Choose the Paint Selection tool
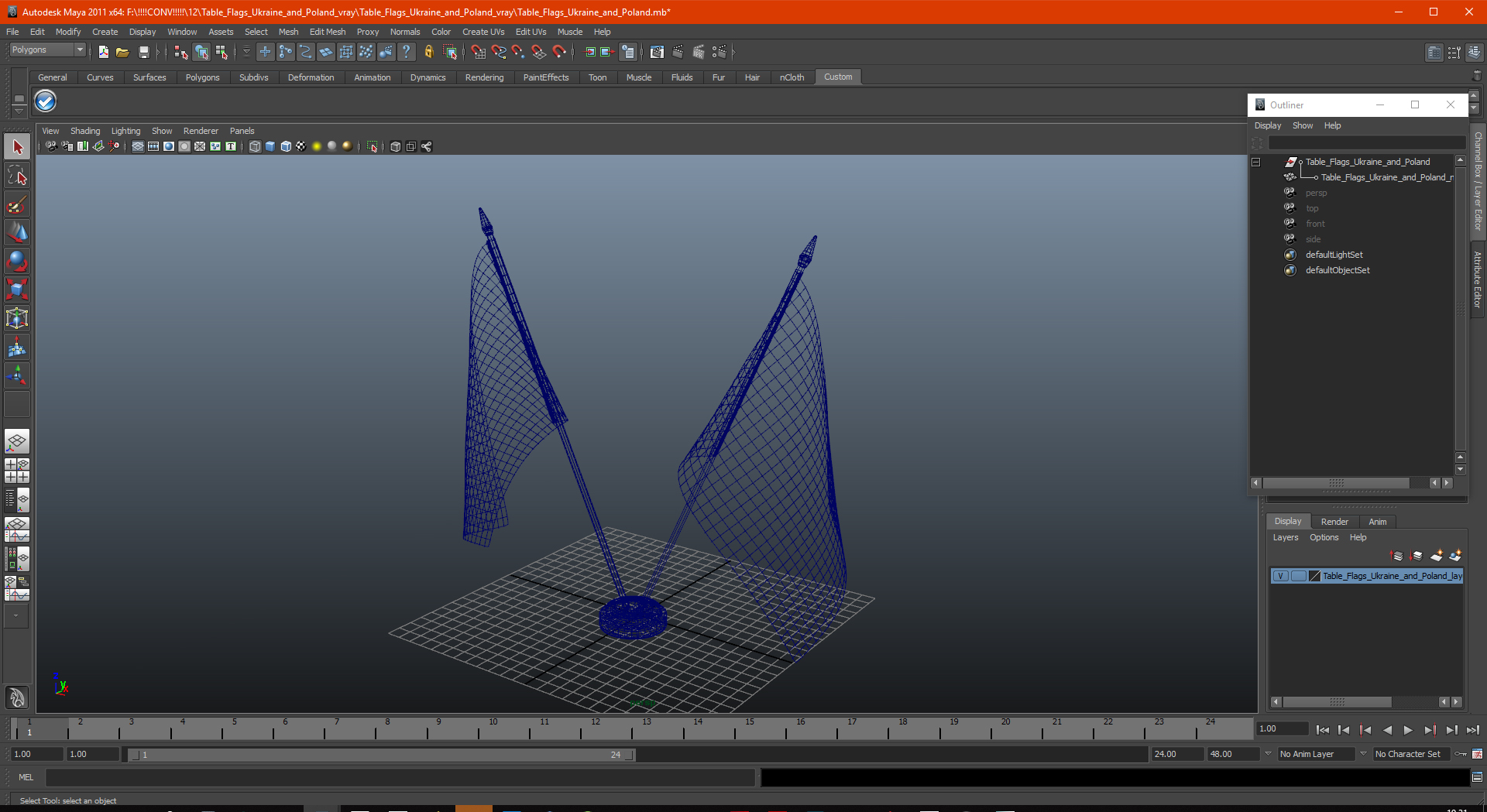Image resolution: width=1487 pixels, height=812 pixels. click(x=17, y=204)
